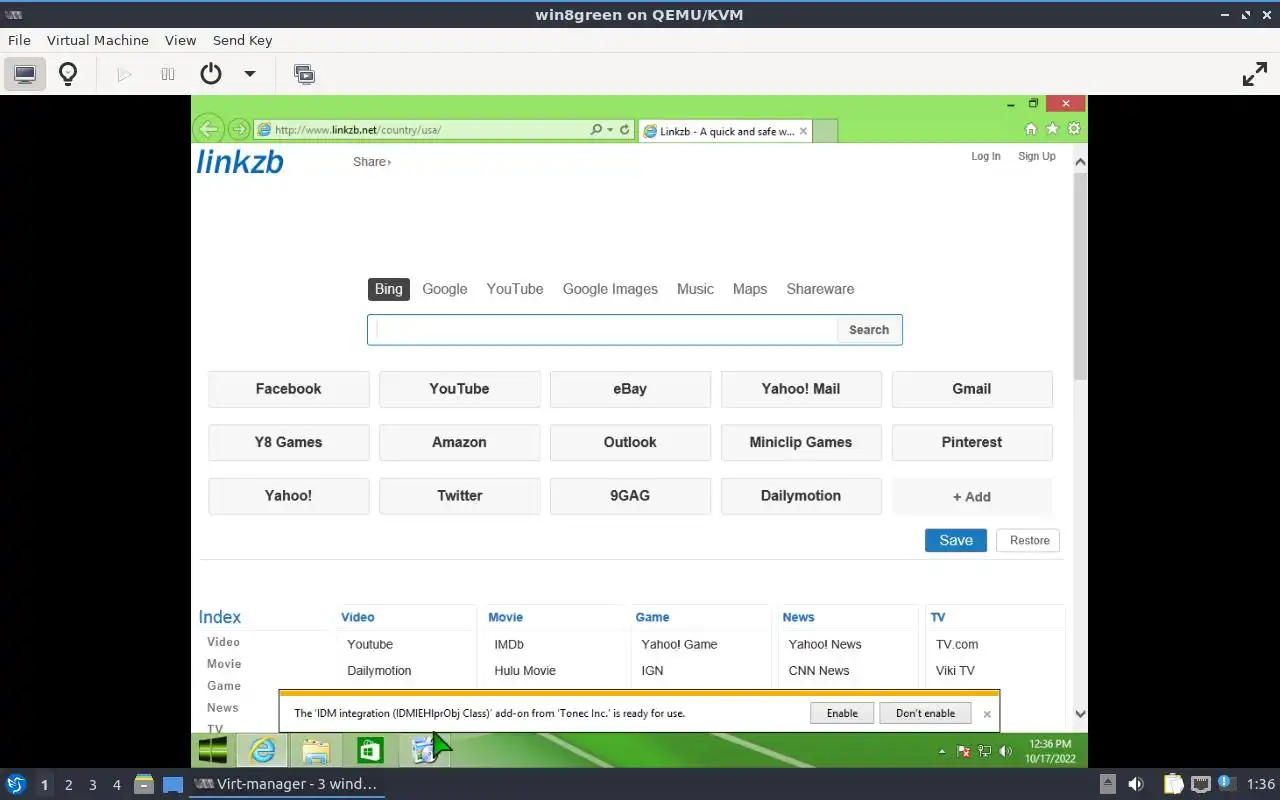Click the Search button

point(869,330)
